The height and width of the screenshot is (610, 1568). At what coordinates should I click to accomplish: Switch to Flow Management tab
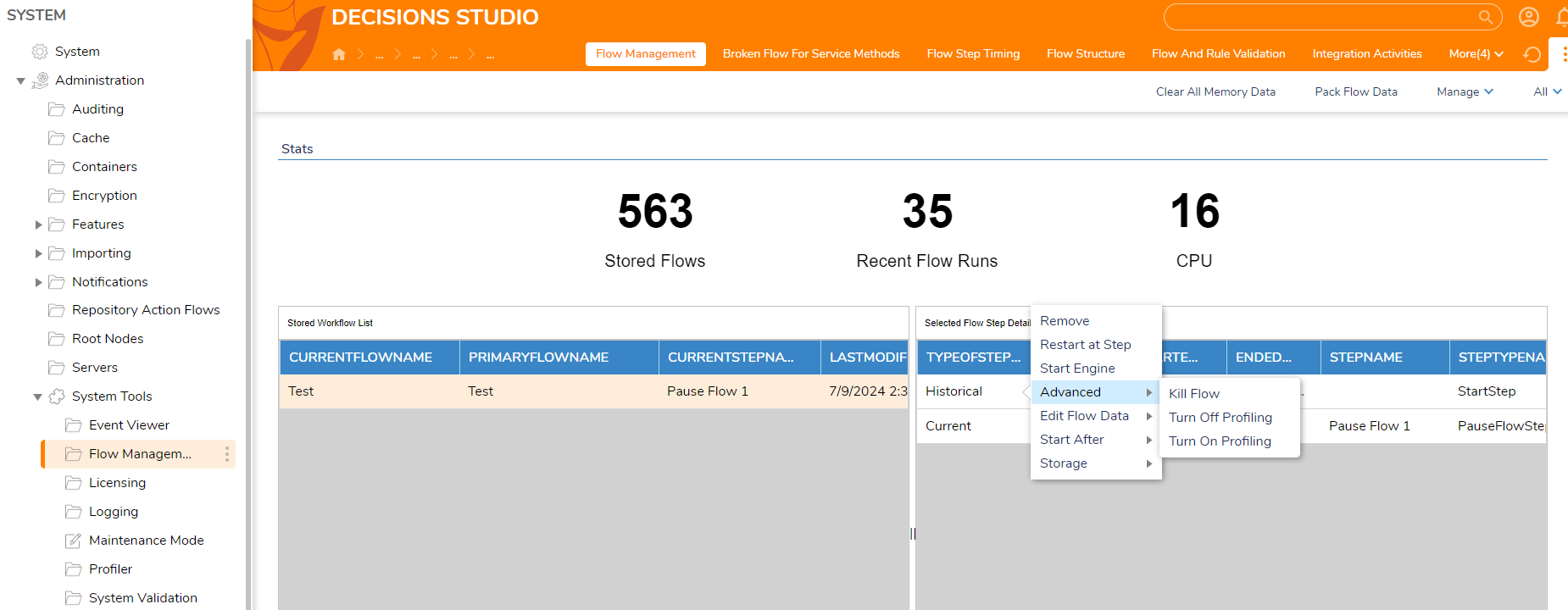[x=646, y=54]
